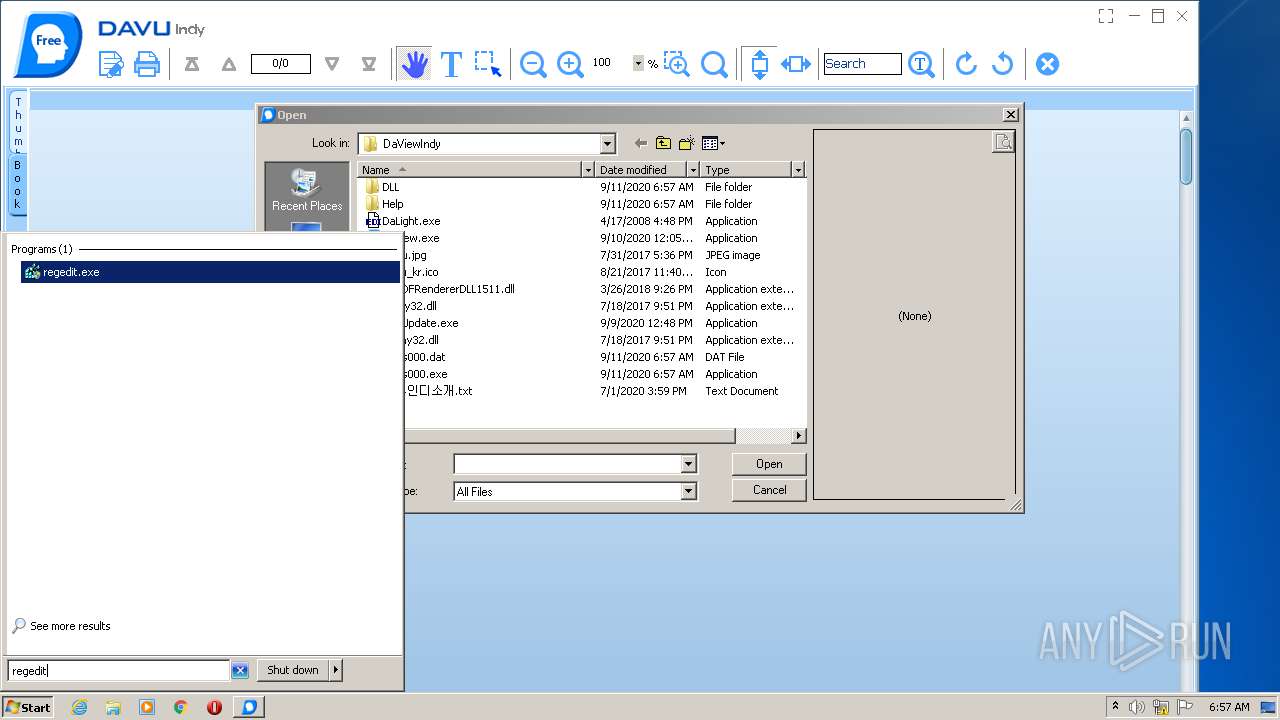The height and width of the screenshot is (720, 1280).
Task: Sort by Type column header
Action: pos(745,170)
